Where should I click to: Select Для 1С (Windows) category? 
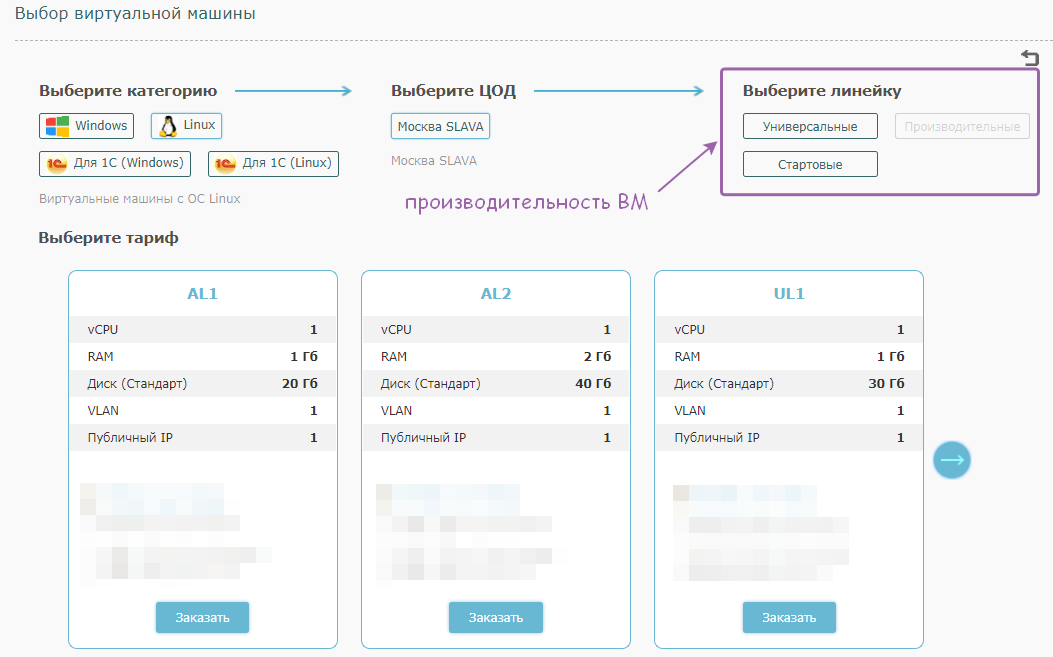(x=115, y=163)
